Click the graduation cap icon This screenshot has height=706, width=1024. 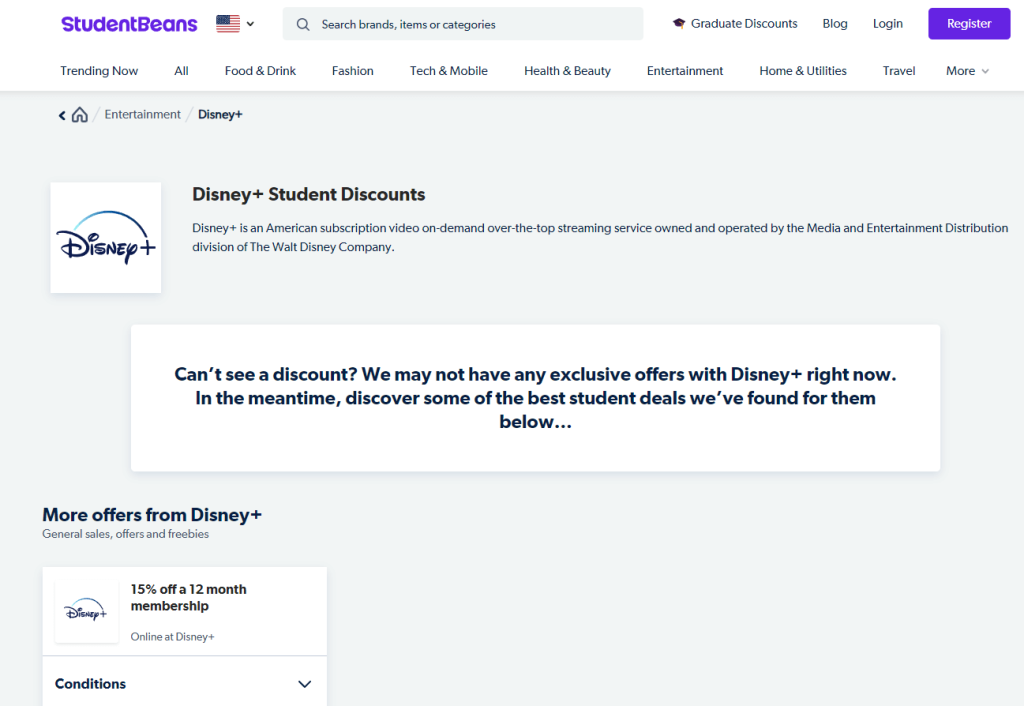[679, 24]
